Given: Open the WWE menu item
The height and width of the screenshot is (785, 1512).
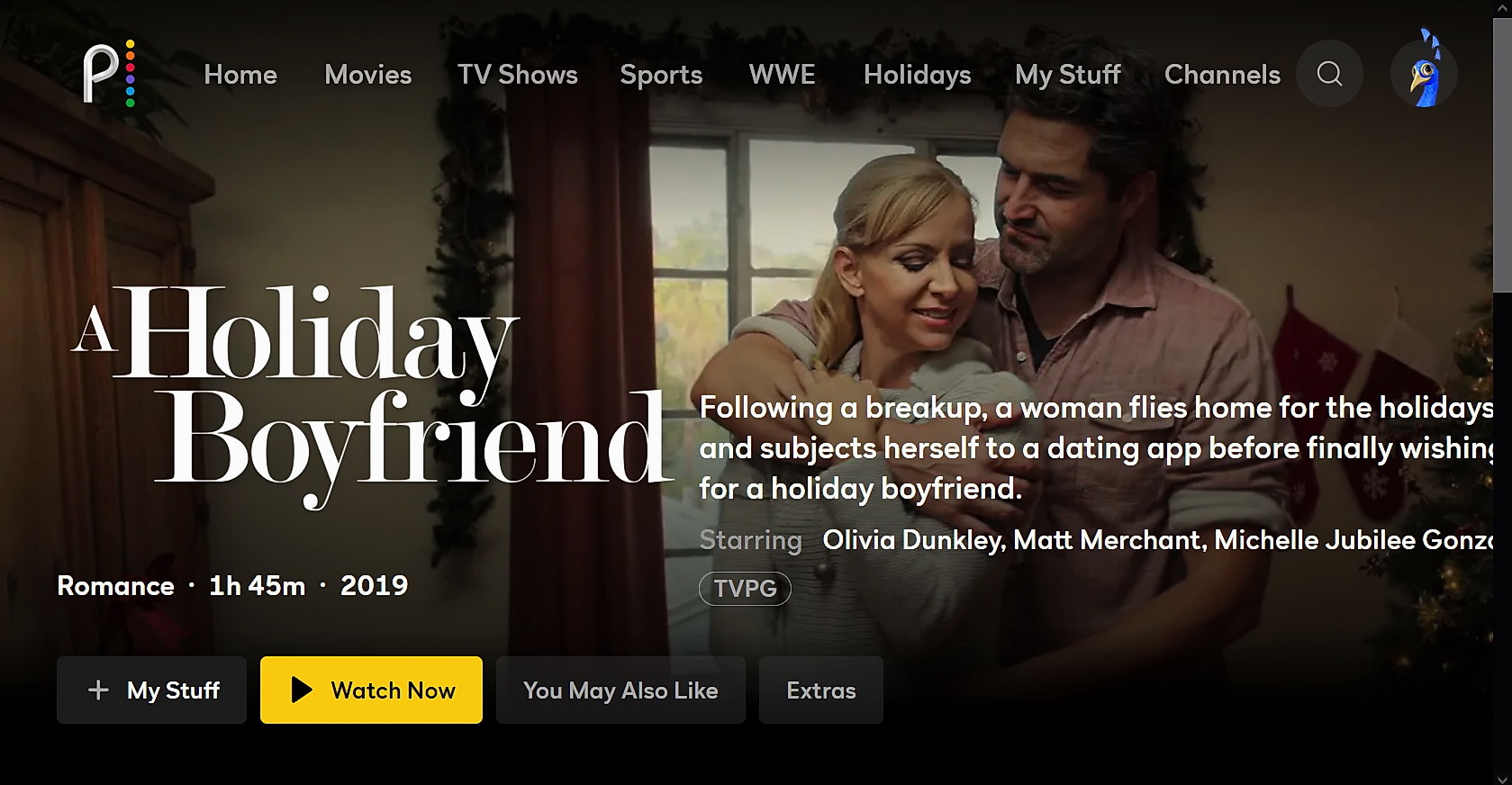Looking at the screenshot, I should (783, 75).
